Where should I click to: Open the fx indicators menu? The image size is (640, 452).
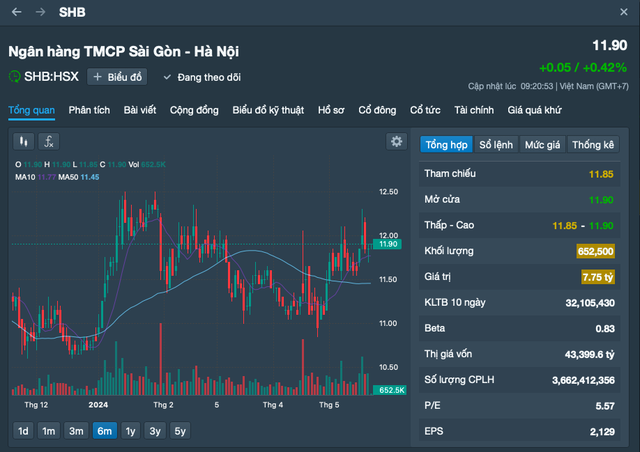pos(48,142)
